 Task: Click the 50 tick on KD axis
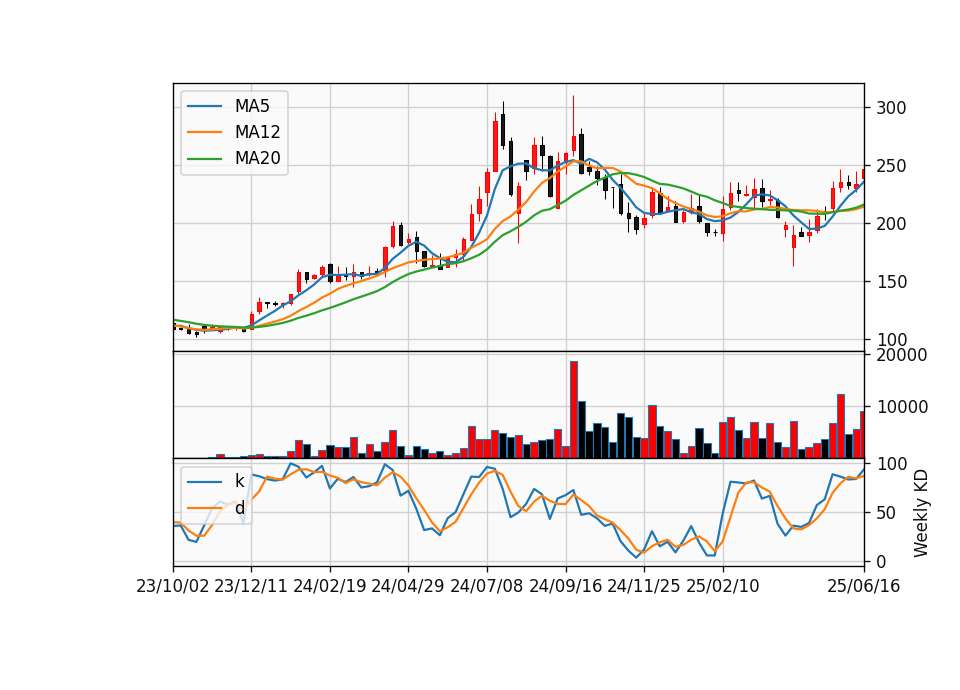886,513
